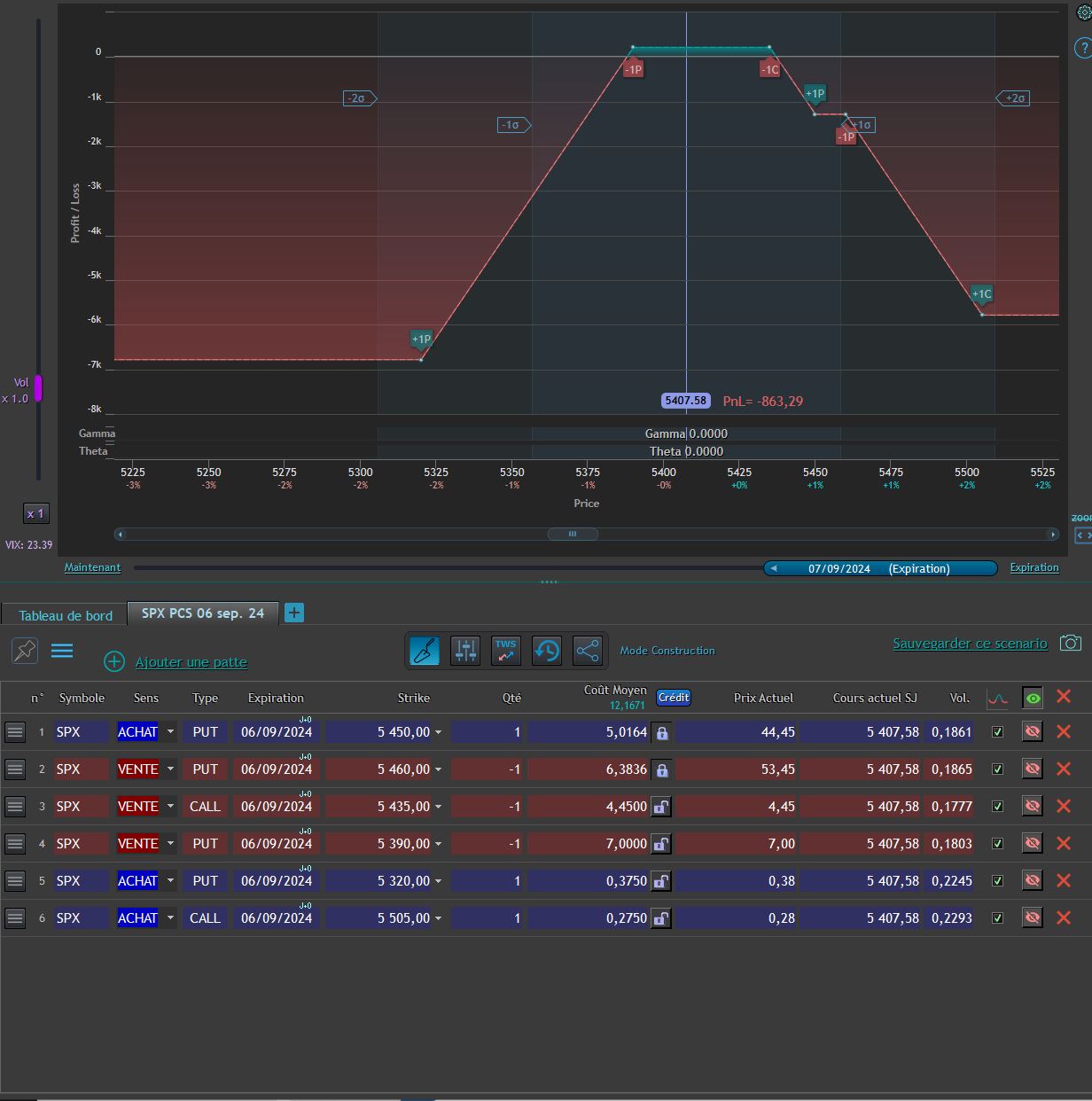
Task: Open the strike dropdown for 5 435,00
Action: coord(438,807)
